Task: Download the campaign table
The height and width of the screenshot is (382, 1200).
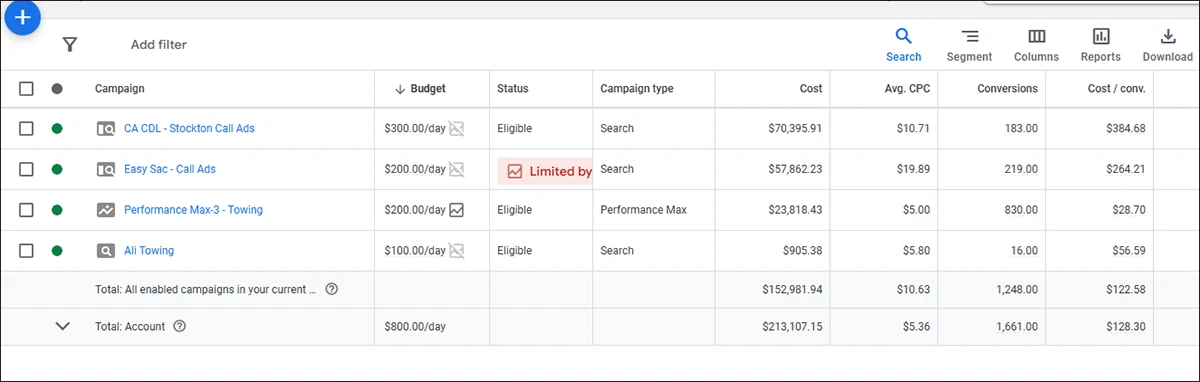Action: (1167, 45)
